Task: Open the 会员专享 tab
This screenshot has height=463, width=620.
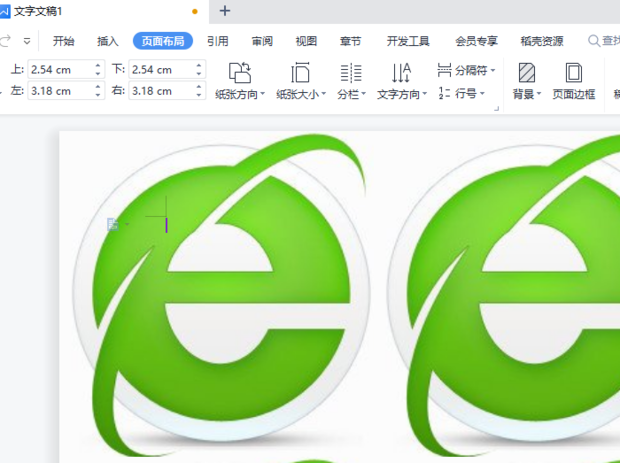Action: tap(476, 41)
